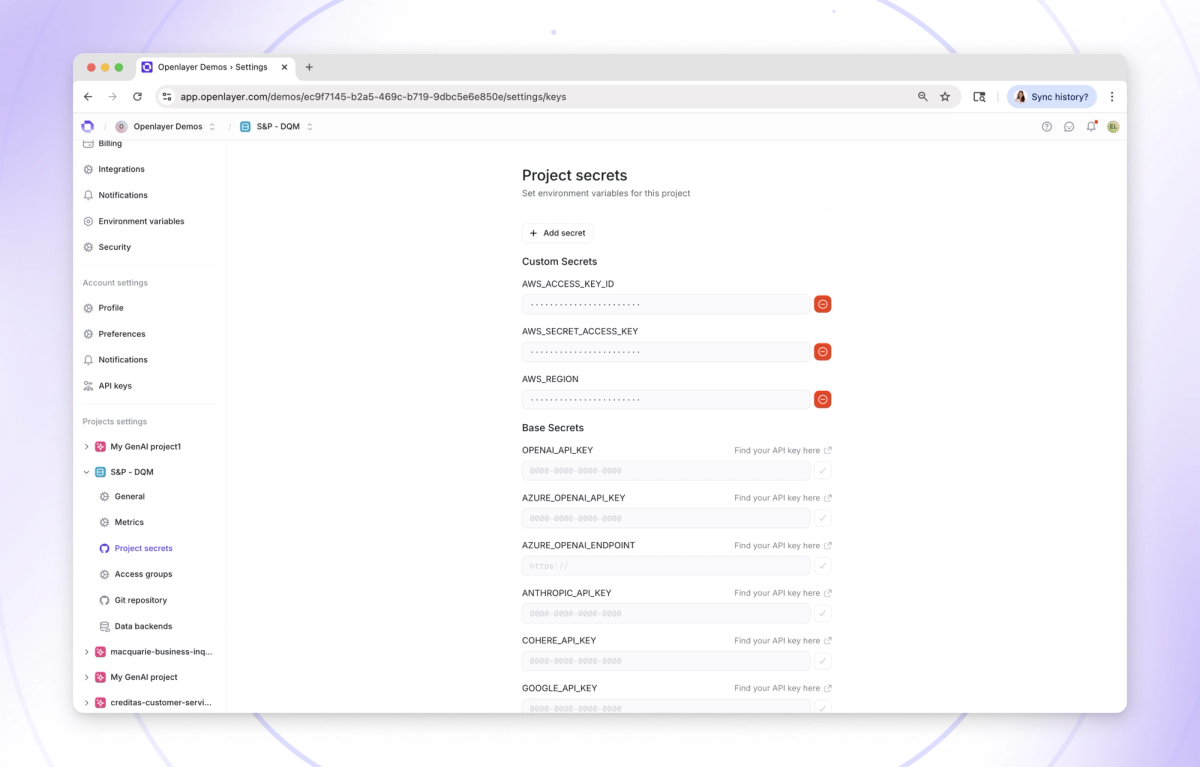Open the browser three-dot menu
The image size is (1200, 767).
[x=1112, y=97]
